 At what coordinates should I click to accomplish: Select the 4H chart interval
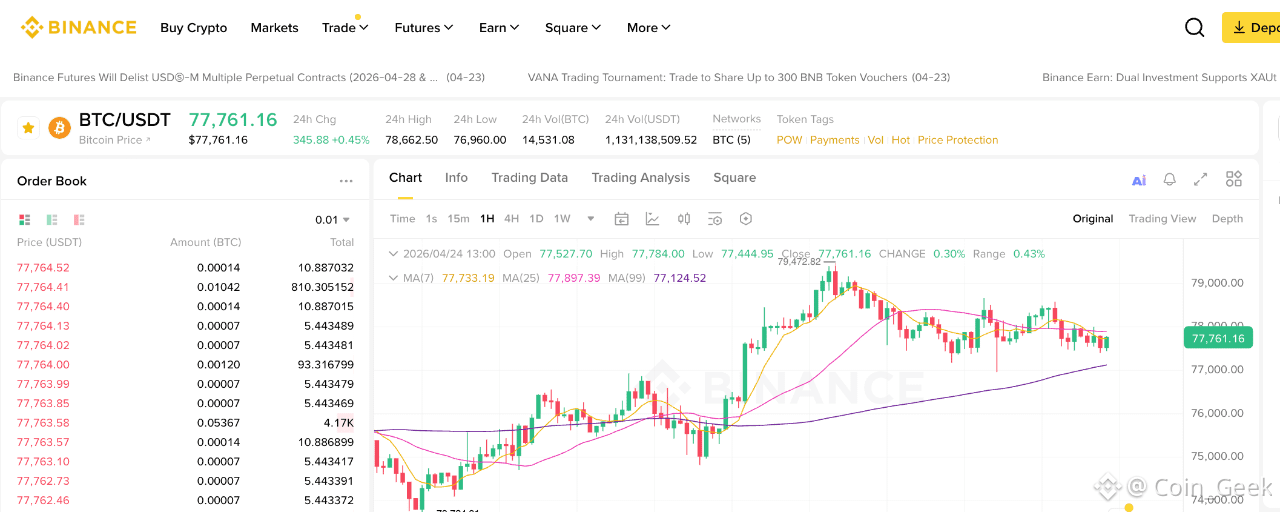coord(511,219)
